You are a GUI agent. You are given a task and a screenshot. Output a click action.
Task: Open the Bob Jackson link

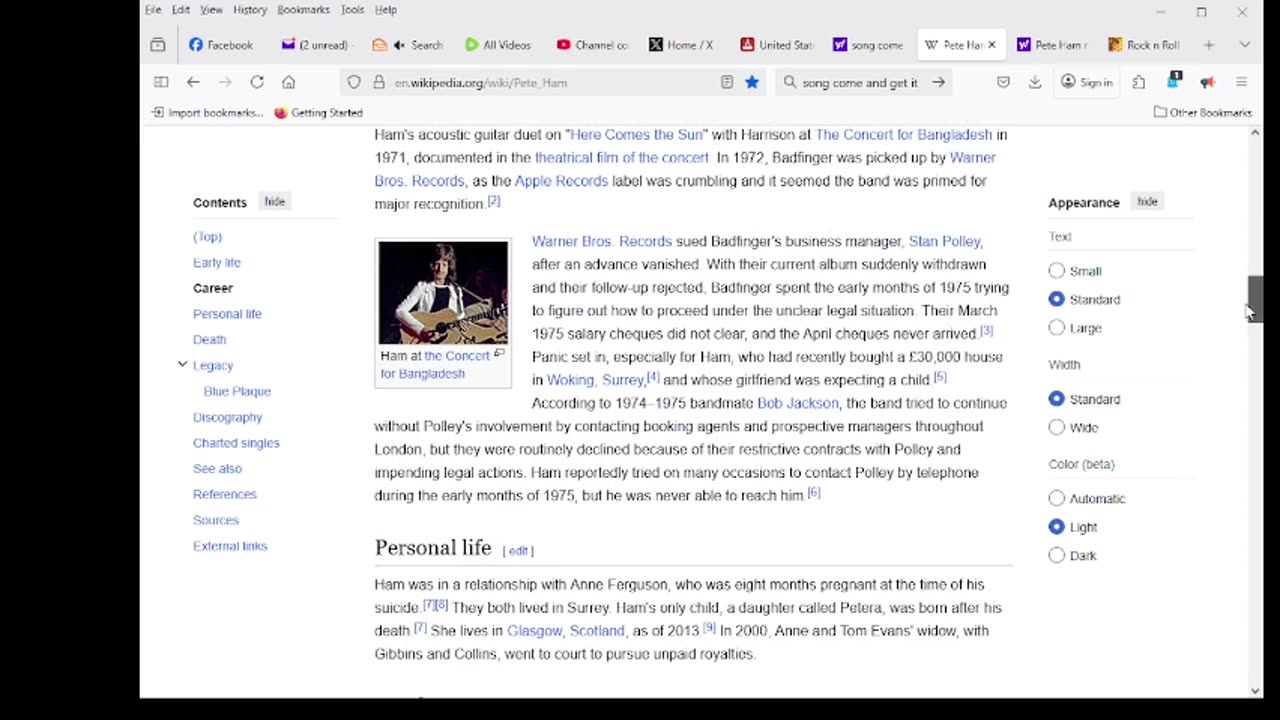coord(798,403)
